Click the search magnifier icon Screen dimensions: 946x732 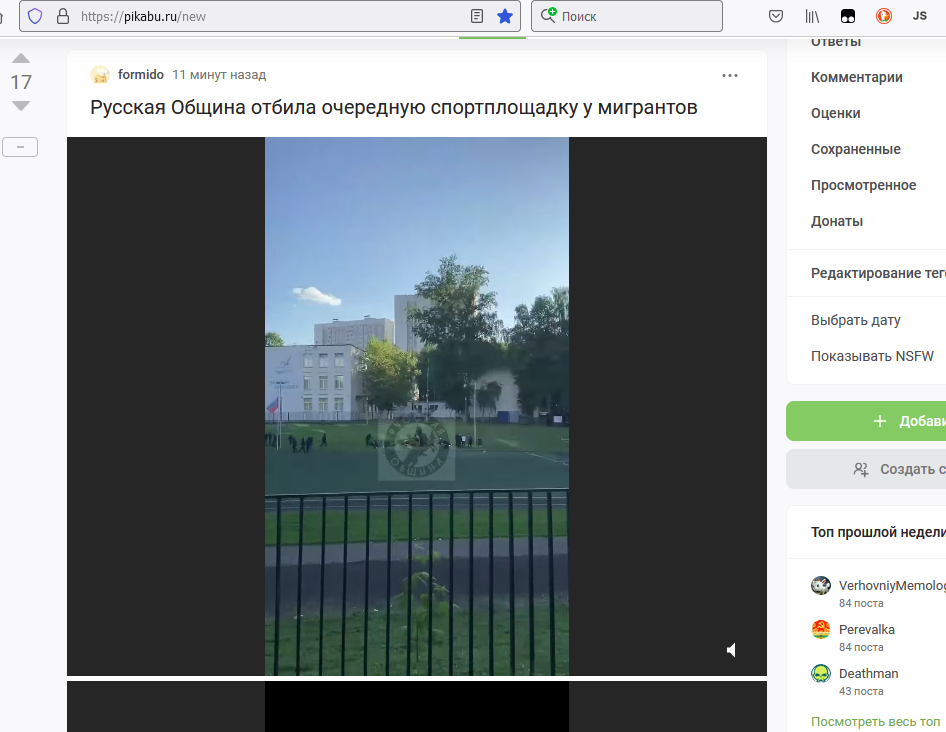[x=548, y=15]
